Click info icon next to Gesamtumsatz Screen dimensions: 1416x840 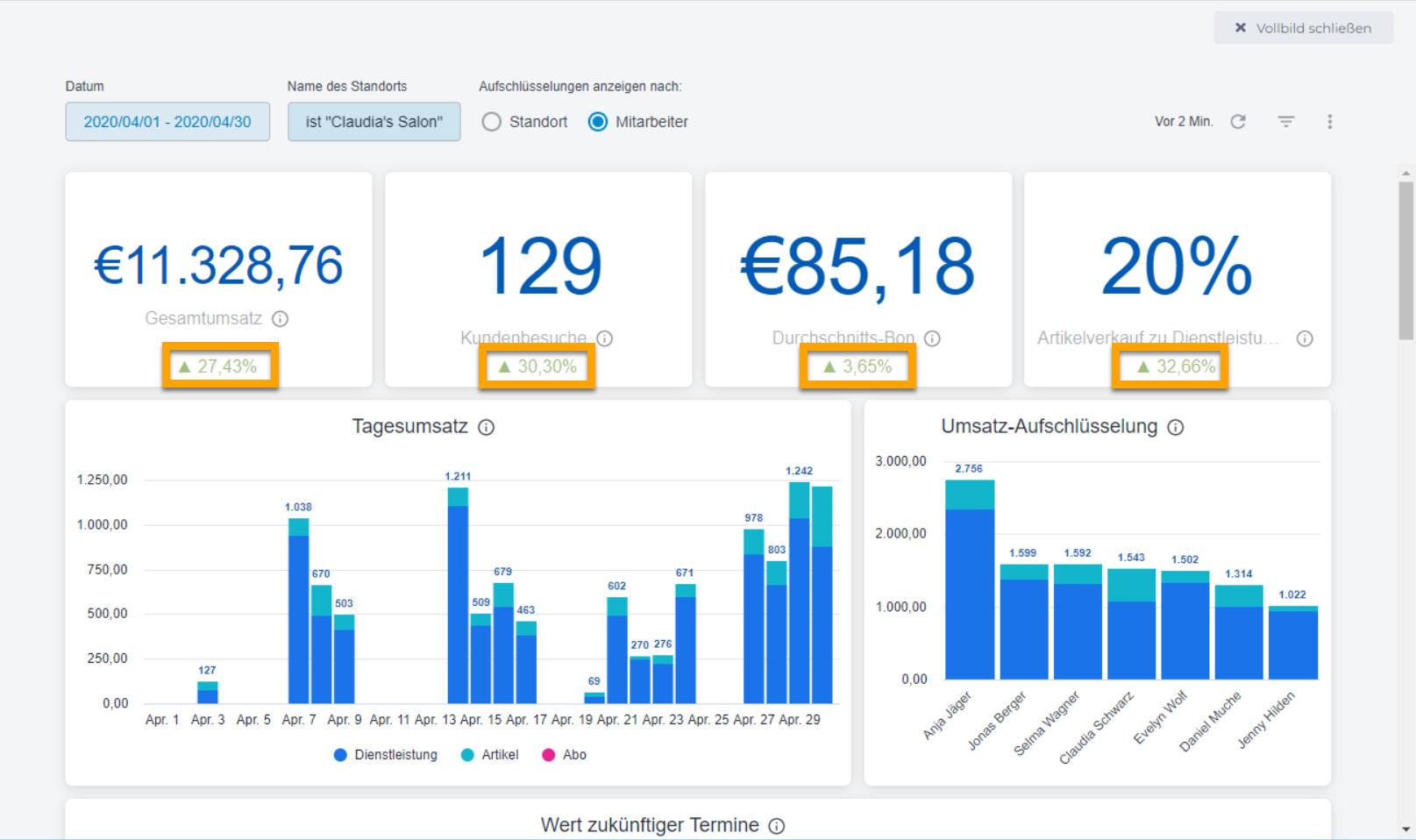click(280, 319)
